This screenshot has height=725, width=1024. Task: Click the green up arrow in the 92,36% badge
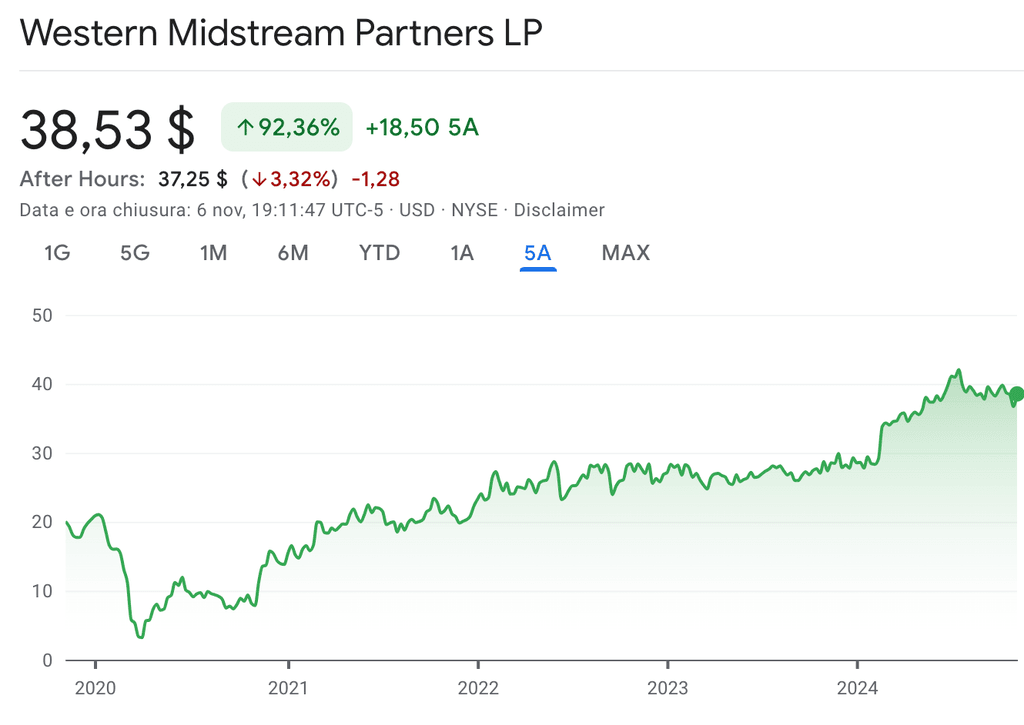[245, 128]
